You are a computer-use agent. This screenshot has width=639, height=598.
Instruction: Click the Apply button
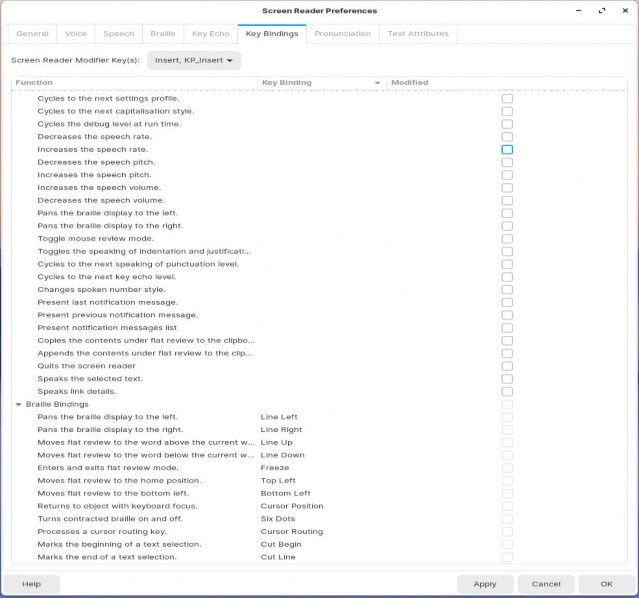(485, 584)
